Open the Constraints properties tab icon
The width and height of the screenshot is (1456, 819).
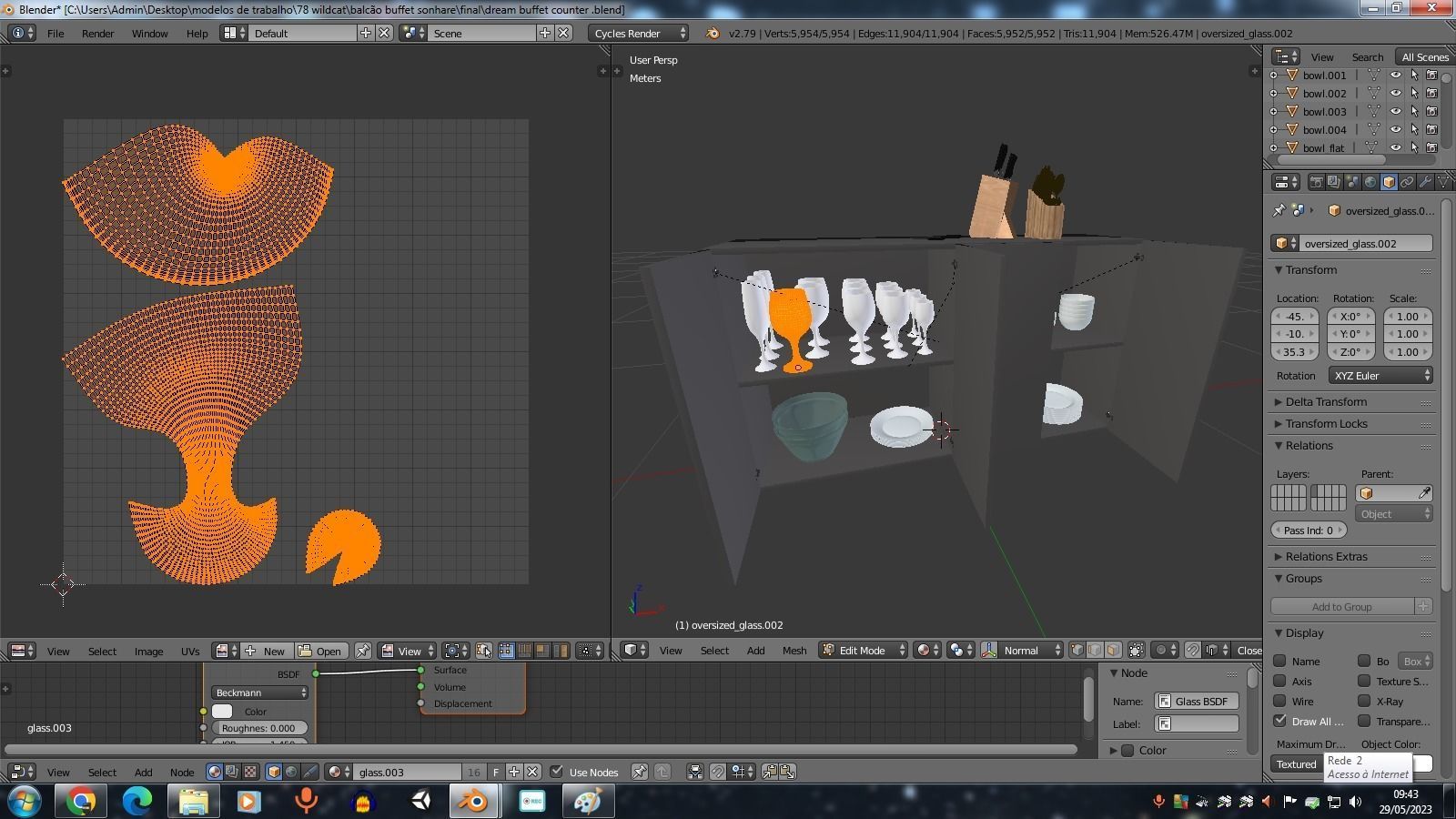[x=1407, y=182]
